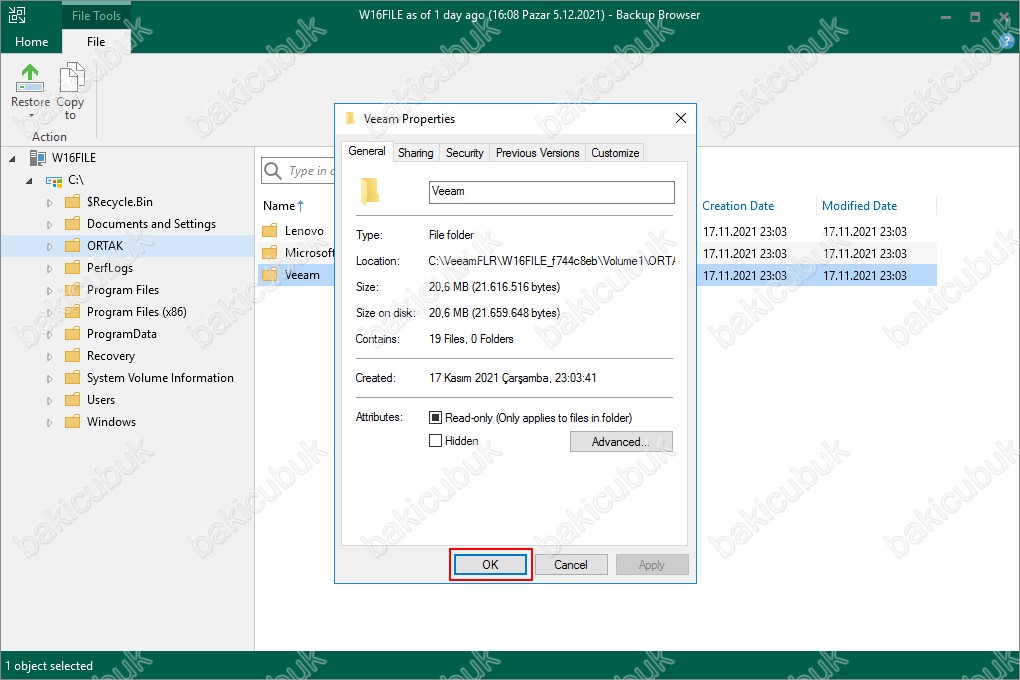The width and height of the screenshot is (1020, 680).
Task: Click the Backup Browser app icon in title bar
Action: [x=17, y=15]
